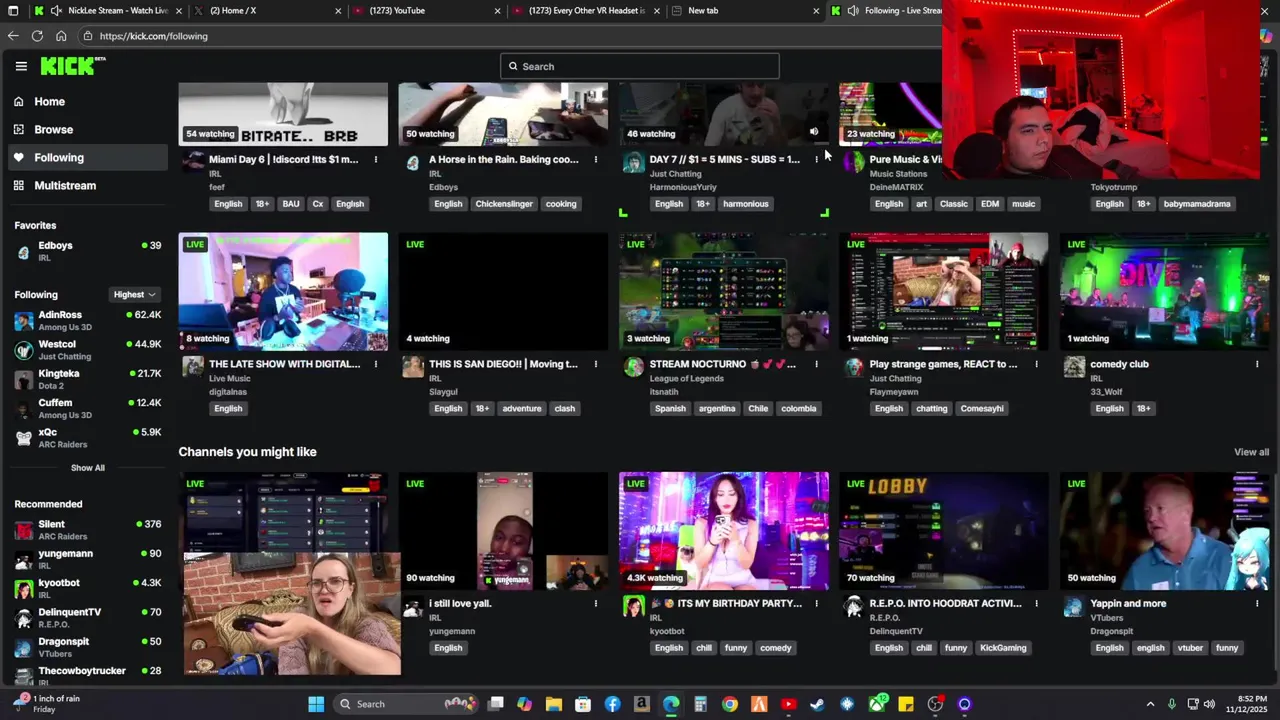The image size is (1280, 720).
Task: Open Steam from the taskbar
Action: pyautogui.click(x=818, y=704)
